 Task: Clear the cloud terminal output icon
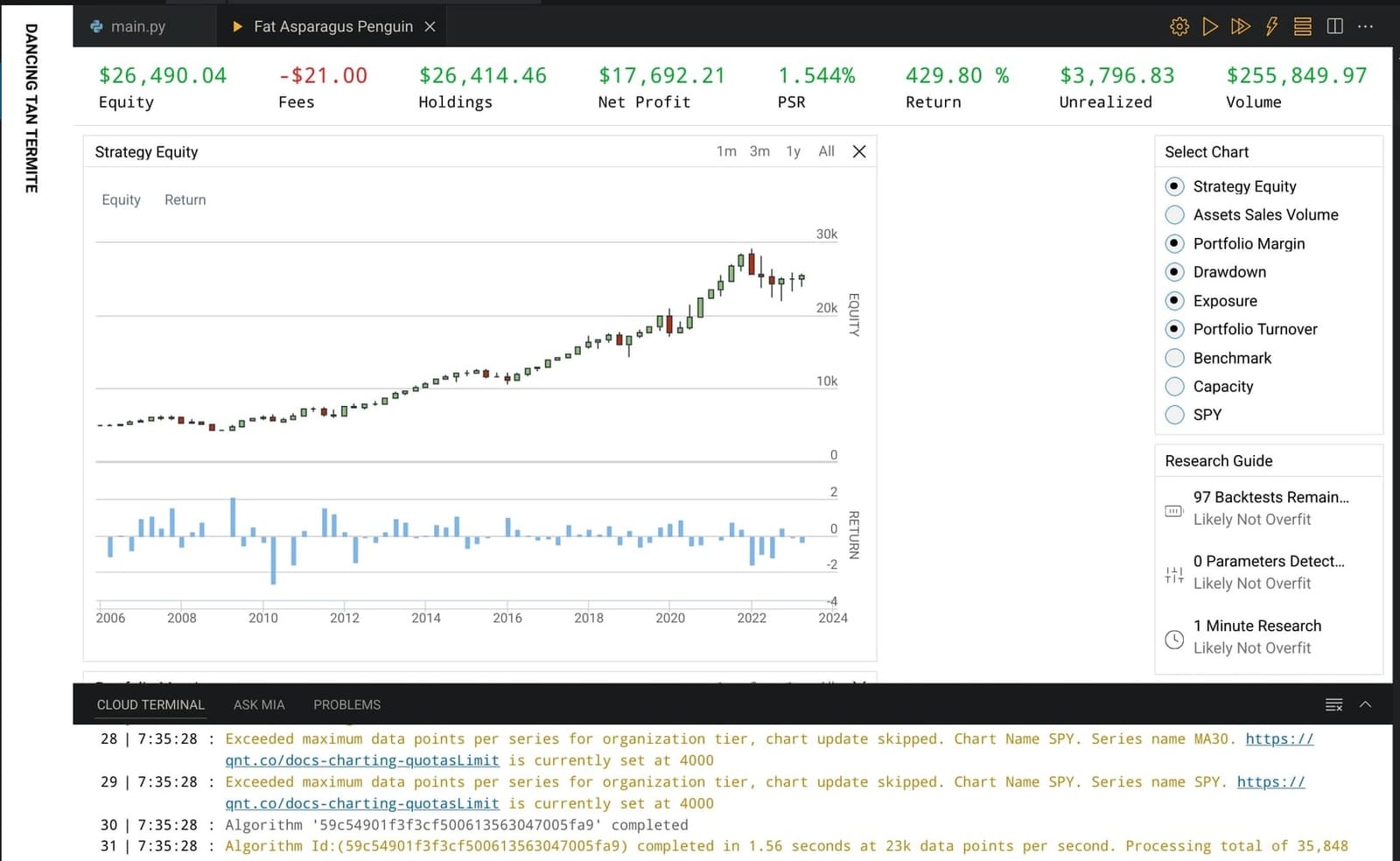tap(1333, 704)
